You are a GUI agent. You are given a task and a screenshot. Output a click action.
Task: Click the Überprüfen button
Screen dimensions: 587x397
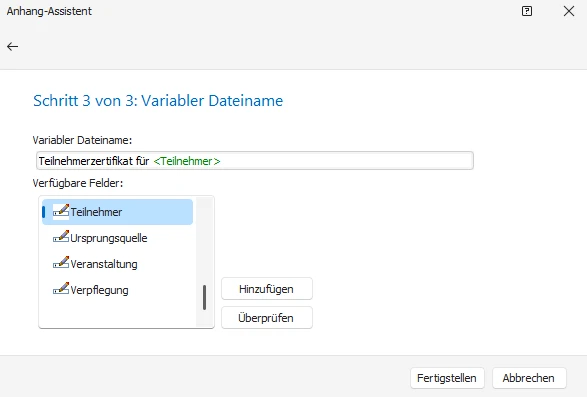267,318
